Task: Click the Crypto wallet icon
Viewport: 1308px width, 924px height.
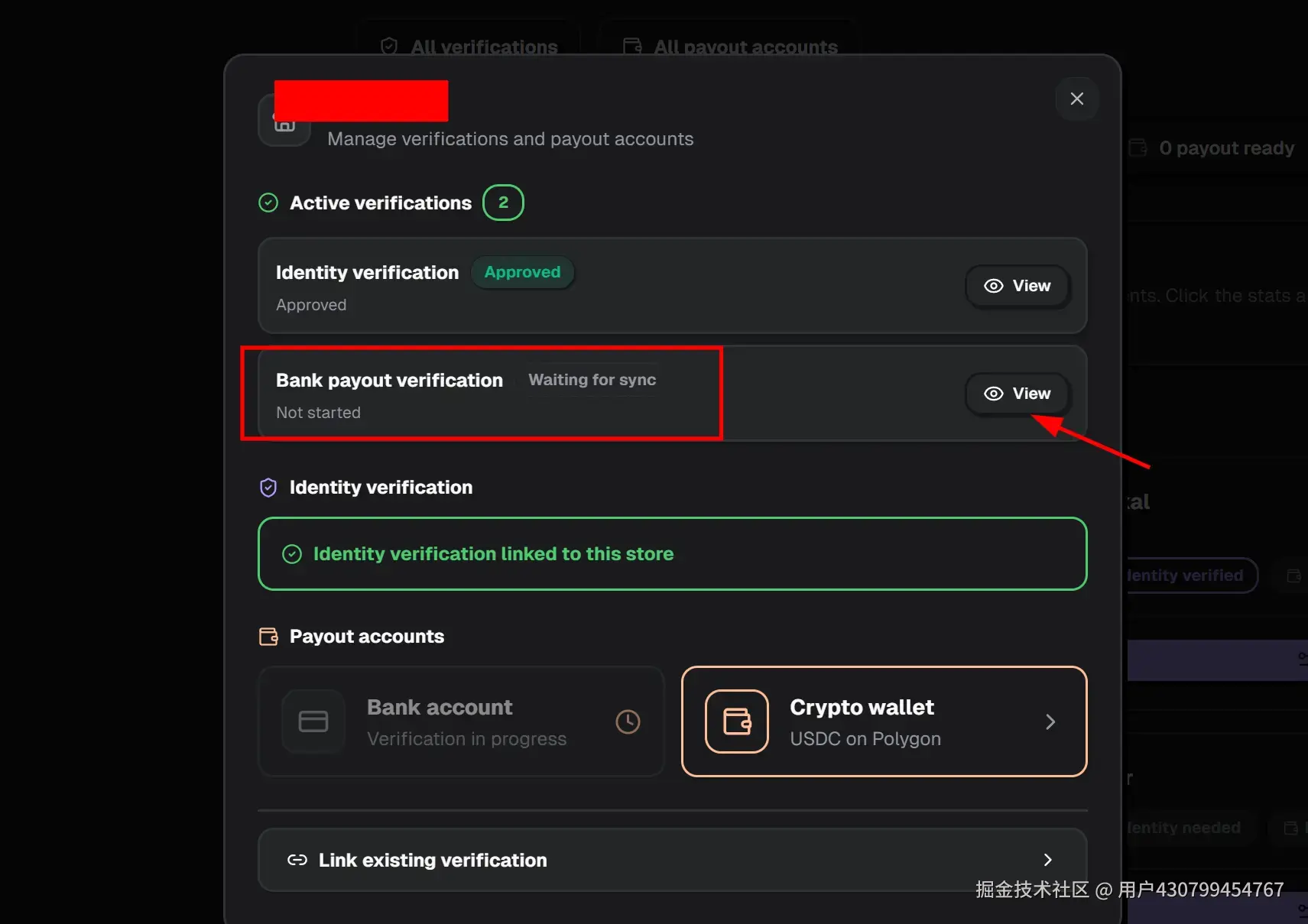Action: [736, 721]
